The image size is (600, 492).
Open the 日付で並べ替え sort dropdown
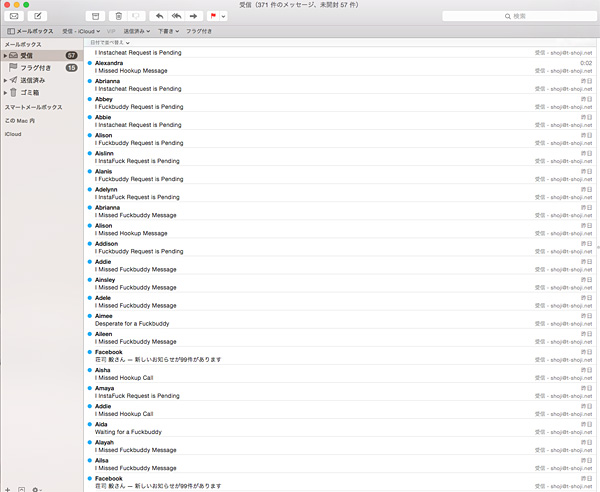click(x=110, y=42)
